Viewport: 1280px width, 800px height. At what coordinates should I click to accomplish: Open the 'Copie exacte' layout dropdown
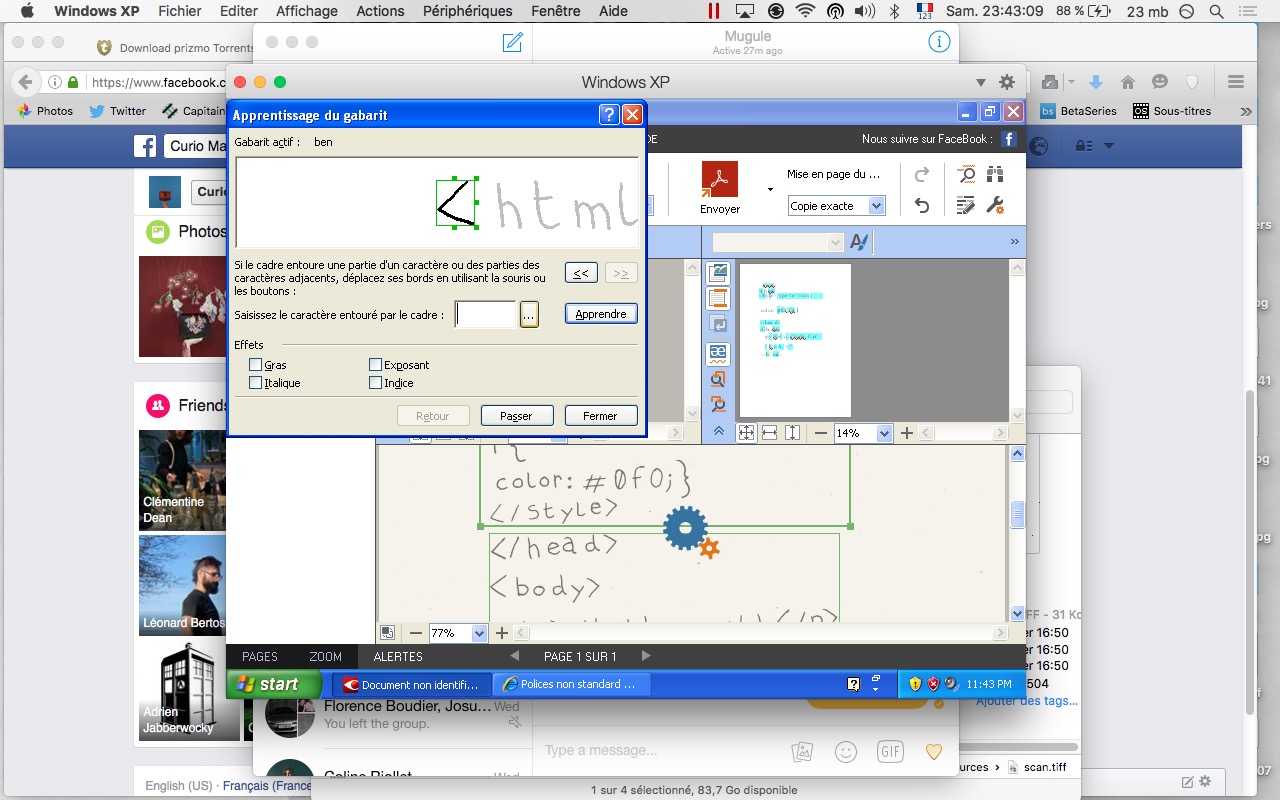tap(876, 206)
